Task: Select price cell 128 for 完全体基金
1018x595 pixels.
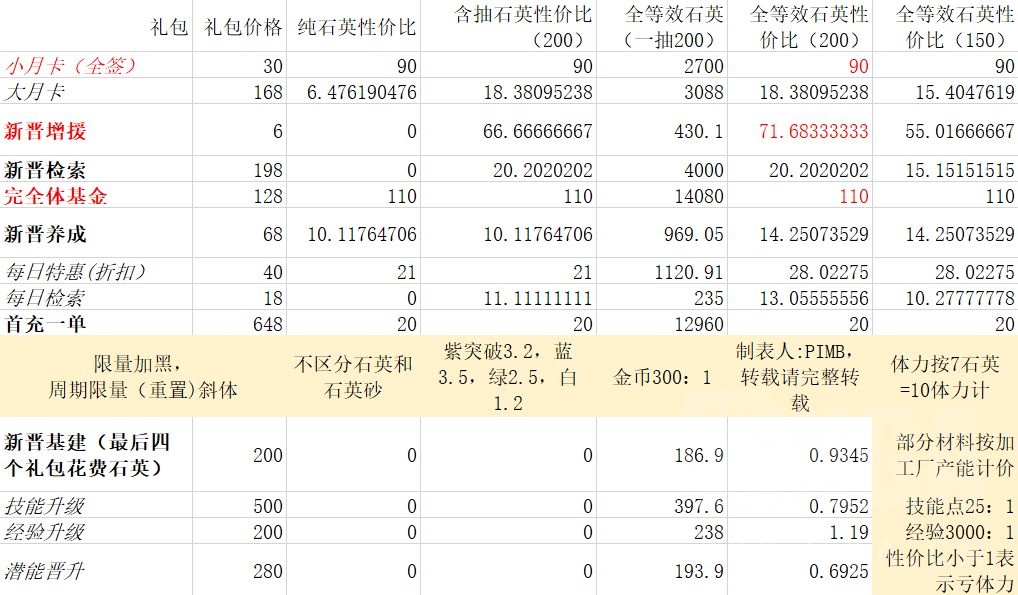Action: (240, 195)
